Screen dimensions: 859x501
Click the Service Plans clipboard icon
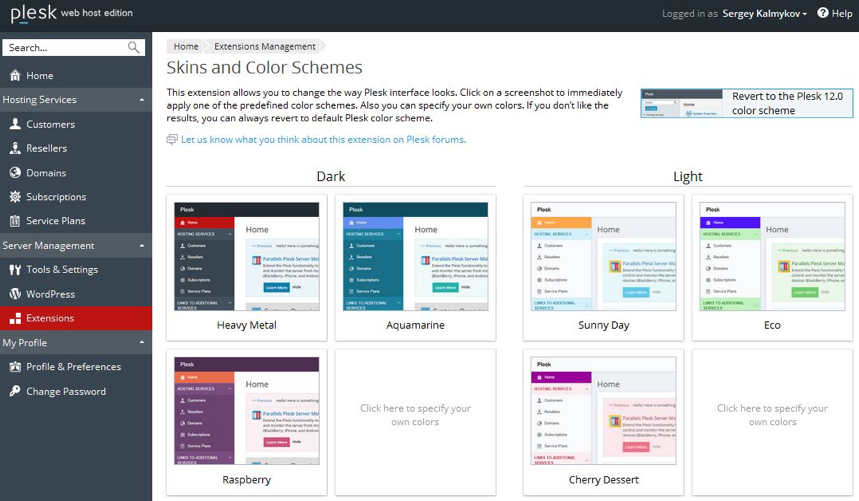(x=15, y=221)
